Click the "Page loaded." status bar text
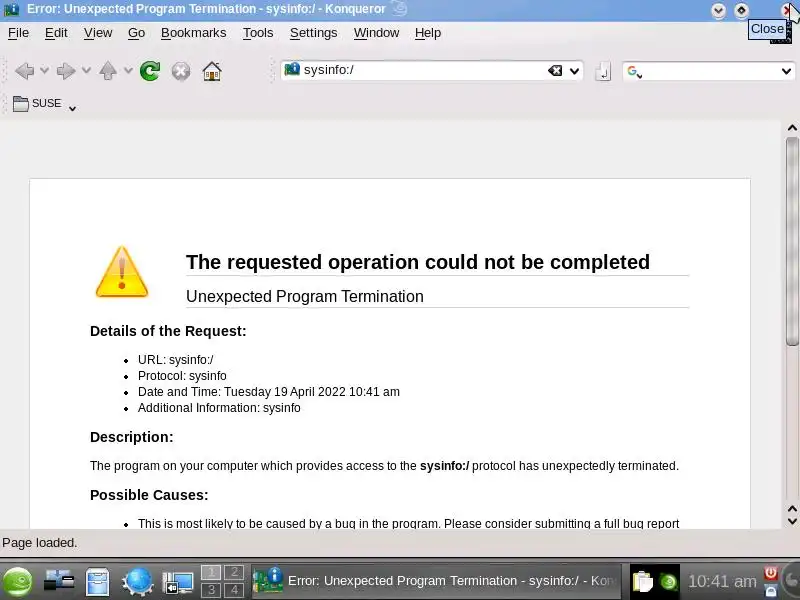The image size is (800, 600). (40, 542)
